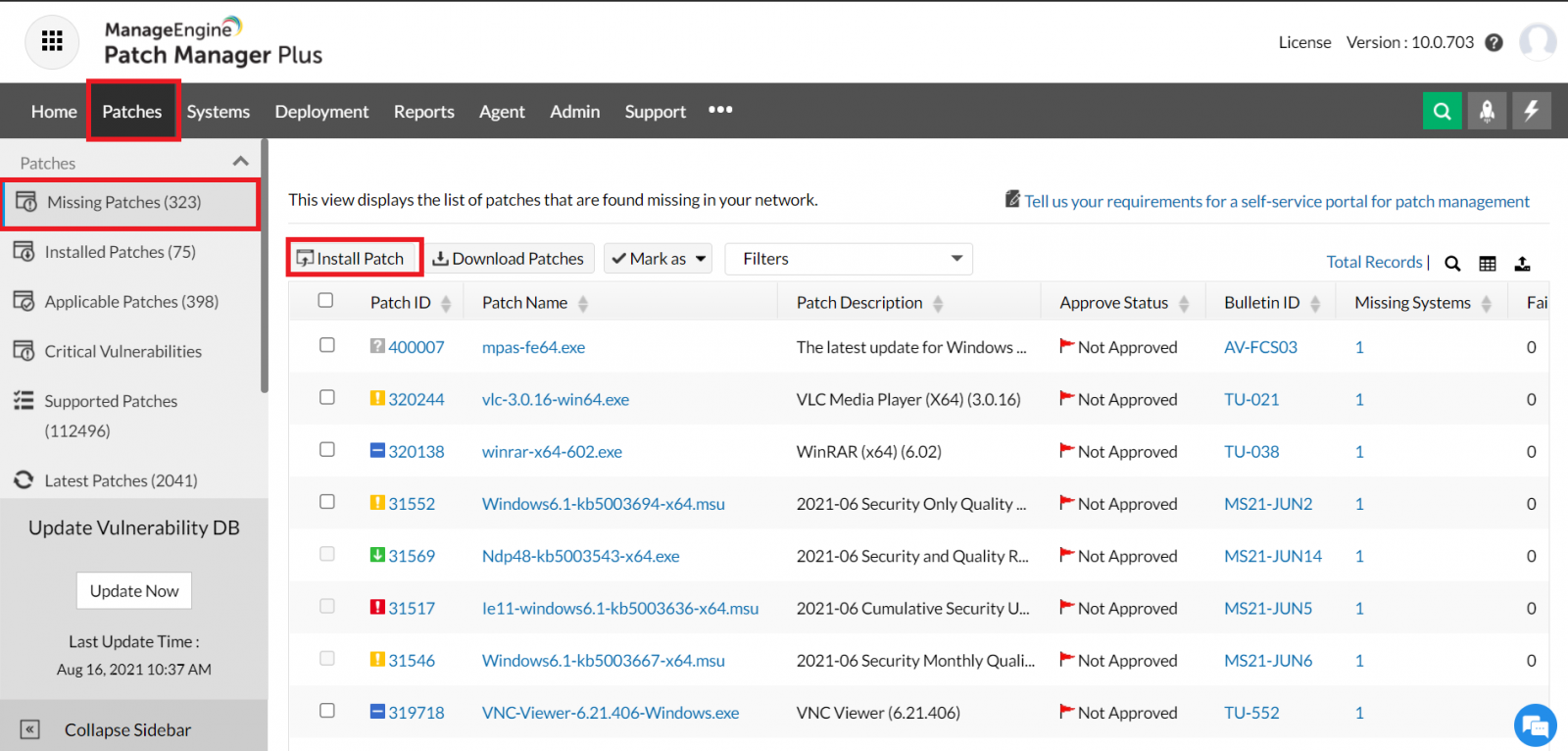
Task: Click the Critical Vulnerabilities sidebar icon
Action: click(24, 351)
